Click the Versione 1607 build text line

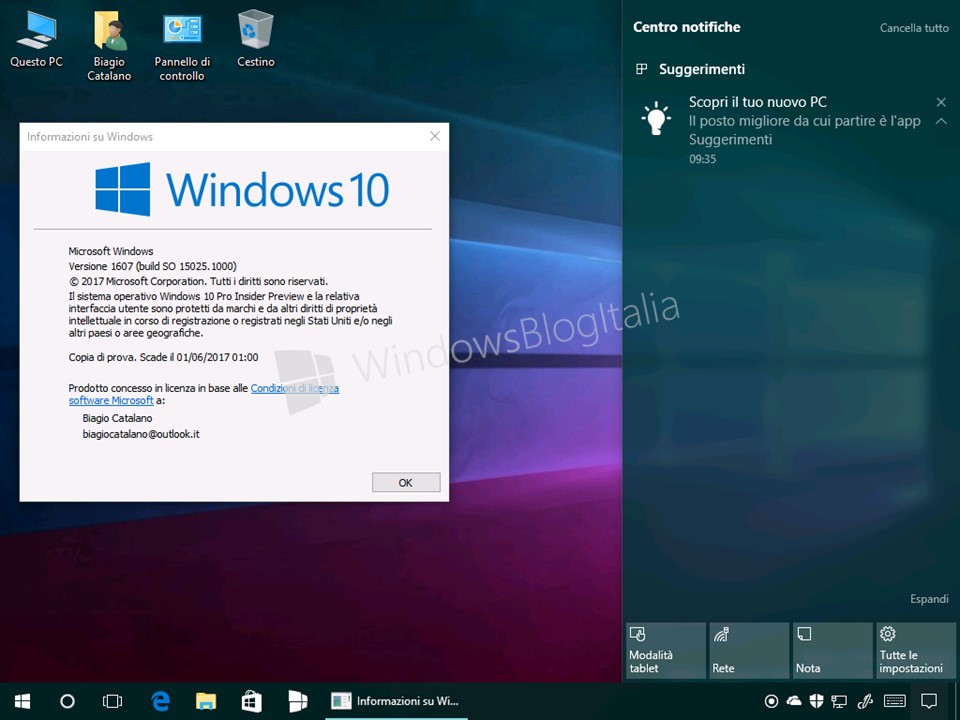click(152, 266)
